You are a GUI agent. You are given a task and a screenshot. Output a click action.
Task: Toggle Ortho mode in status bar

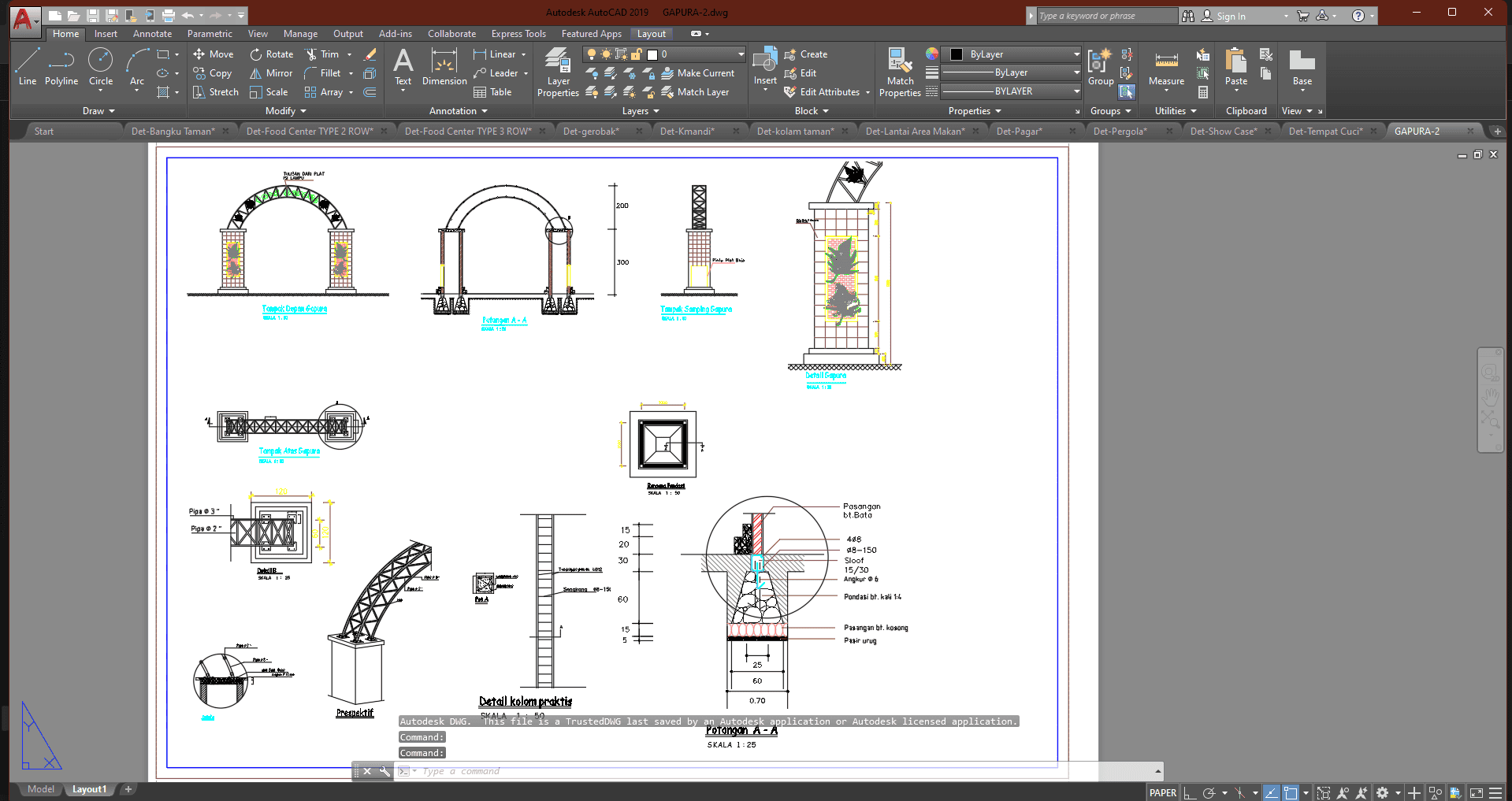(1190, 793)
